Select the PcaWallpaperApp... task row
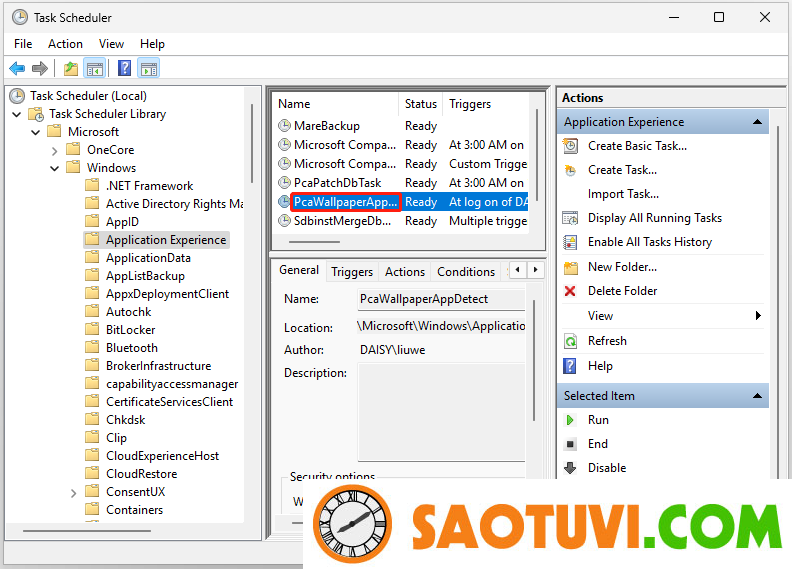792x569 pixels. pos(403,202)
